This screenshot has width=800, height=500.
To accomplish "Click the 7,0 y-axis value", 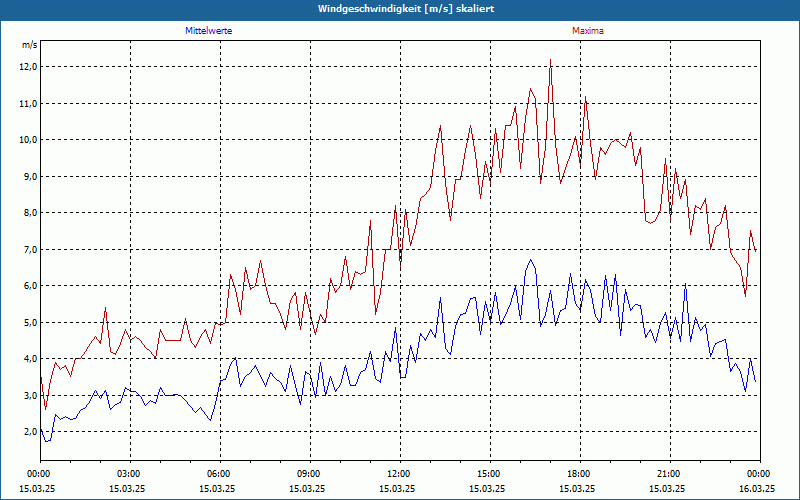I will pos(31,249).
